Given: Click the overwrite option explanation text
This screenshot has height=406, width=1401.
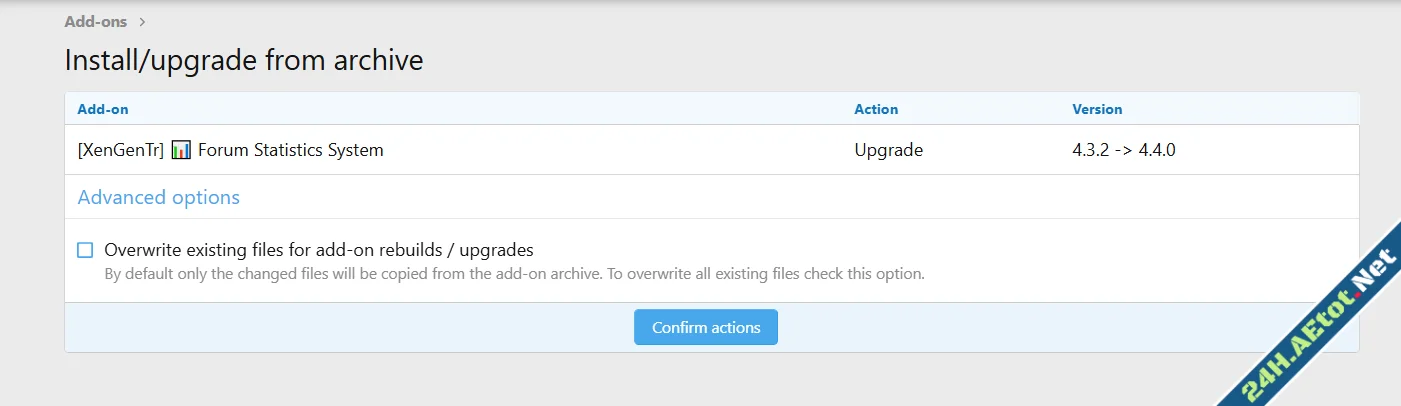Looking at the screenshot, I should click(514, 273).
